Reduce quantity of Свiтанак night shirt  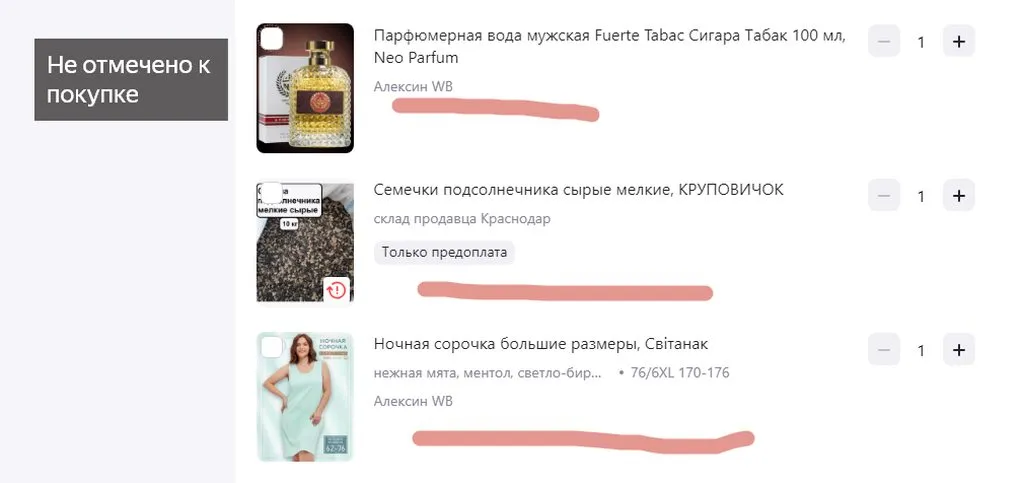(884, 350)
